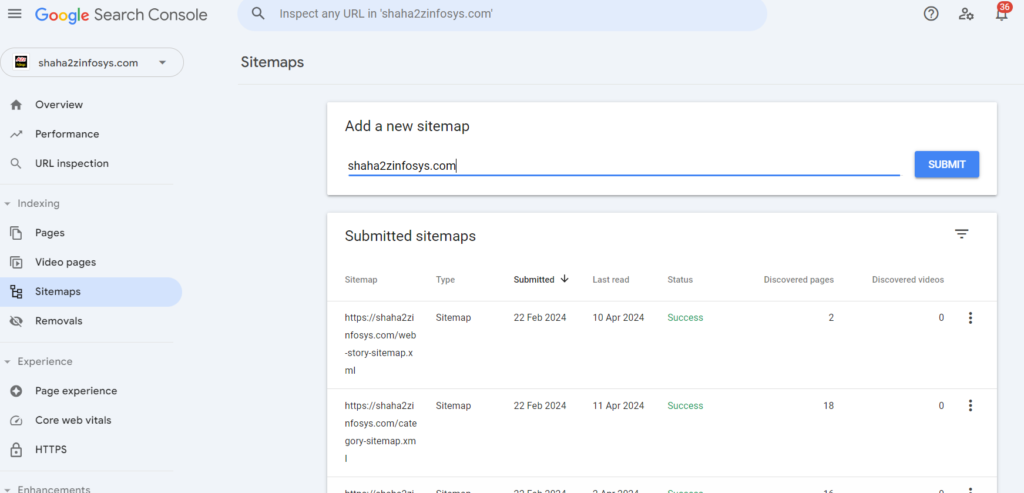Open users and permissions settings icon
This screenshot has width=1024, height=493.
pyautogui.click(x=967, y=14)
